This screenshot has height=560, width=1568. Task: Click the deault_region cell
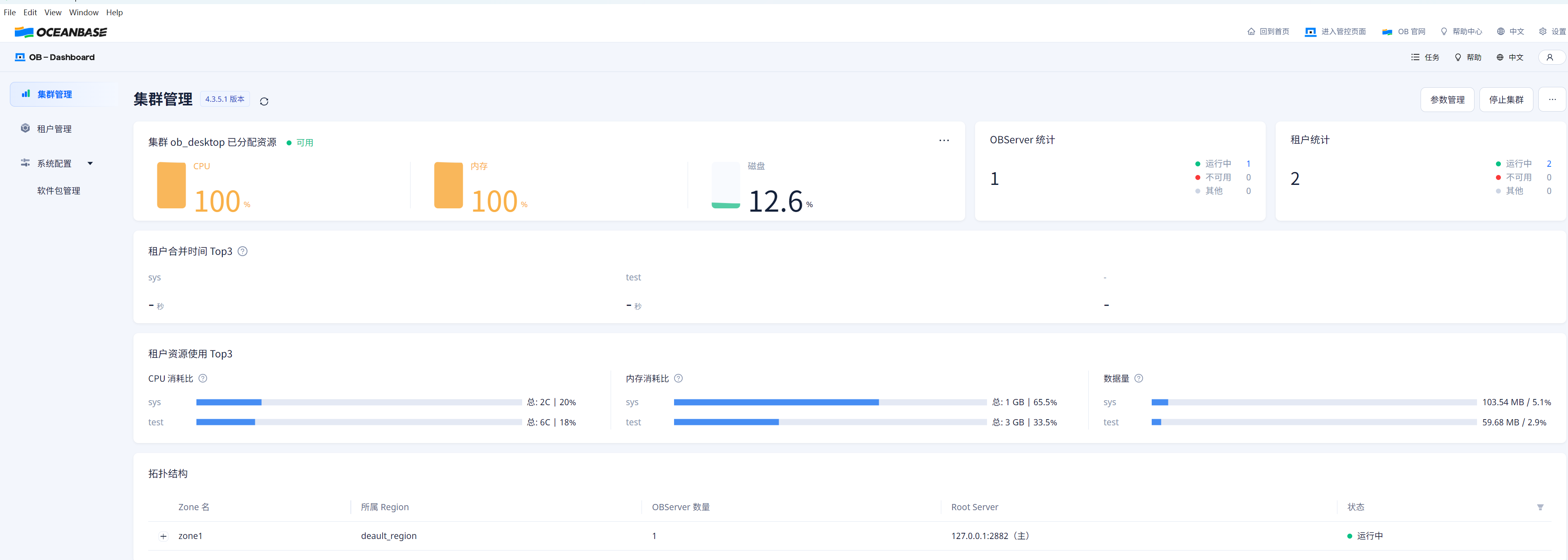389,536
